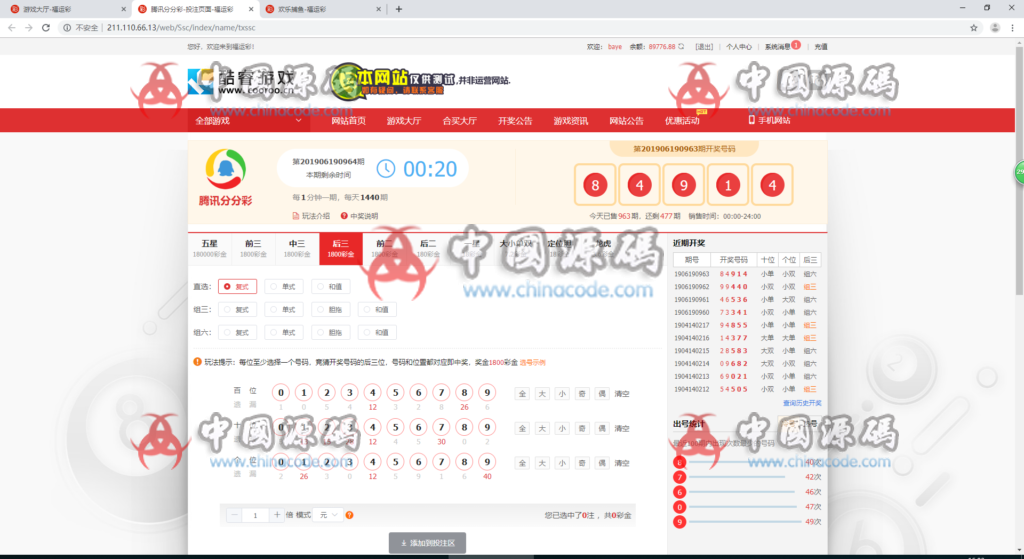The height and width of the screenshot is (559, 1024).
Task: Switch to 前三 play tab
Action: [253, 248]
